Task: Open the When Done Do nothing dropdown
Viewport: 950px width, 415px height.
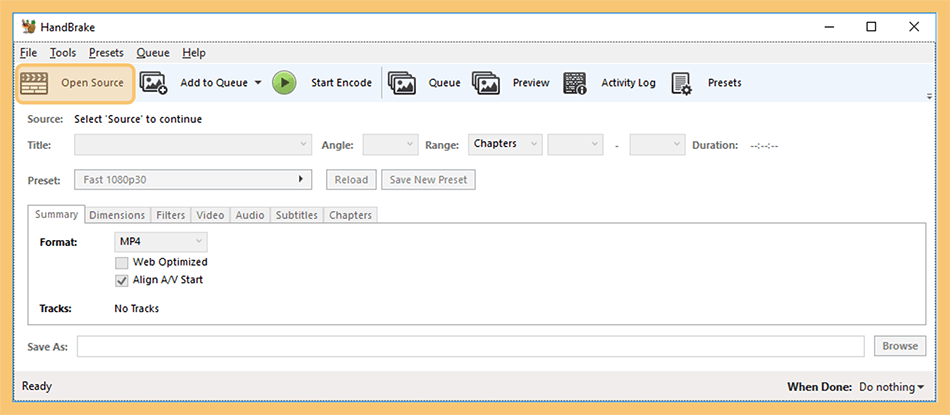Action: click(x=892, y=387)
